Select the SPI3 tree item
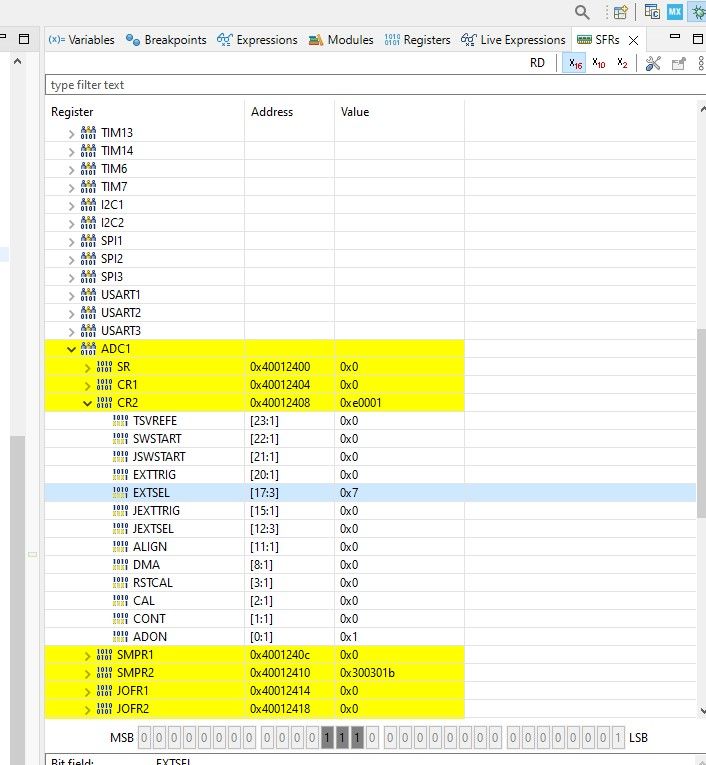The height and width of the screenshot is (765, 706). [112, 277]
